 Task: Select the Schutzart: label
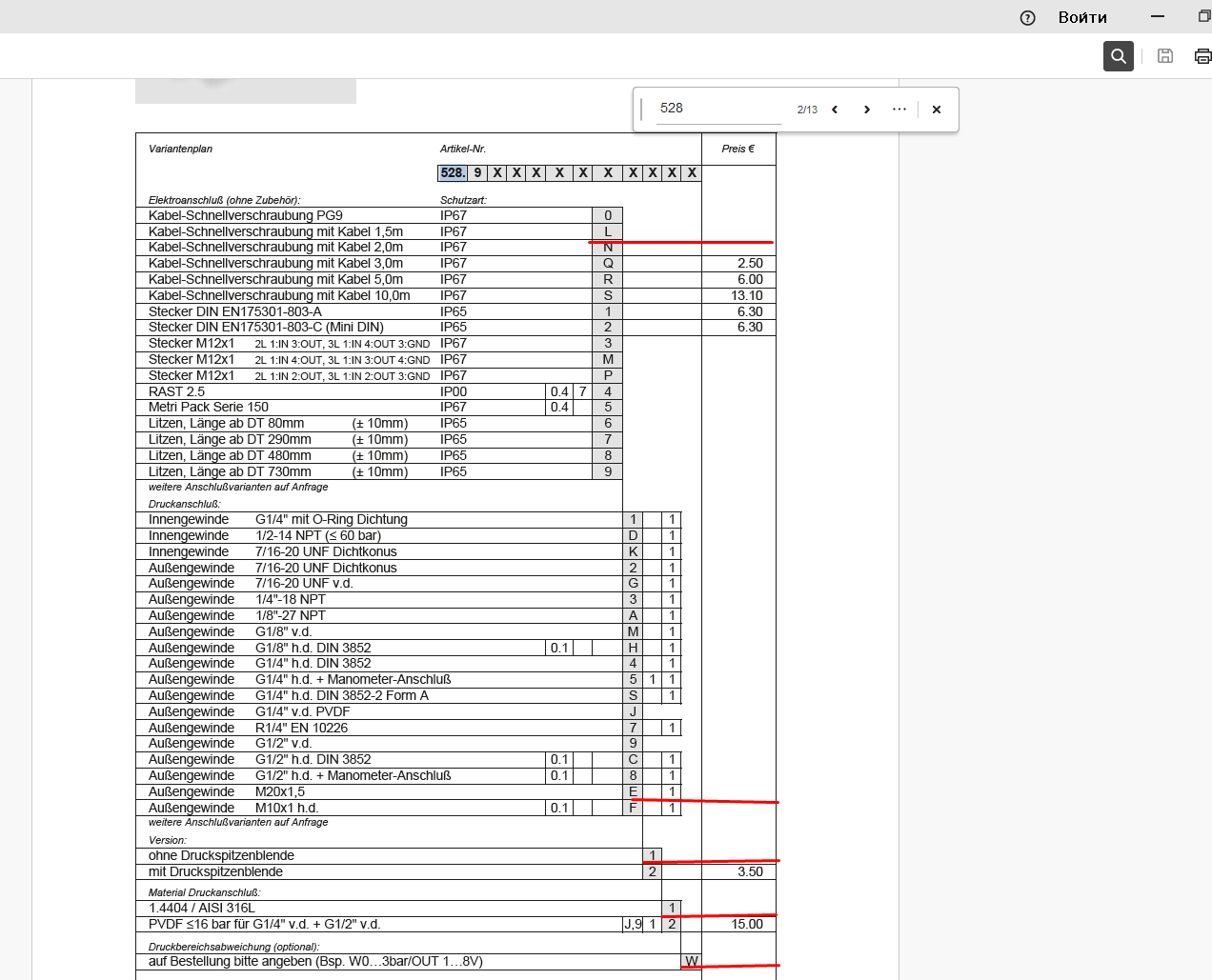pyautogui.click(x=463, y=200)
